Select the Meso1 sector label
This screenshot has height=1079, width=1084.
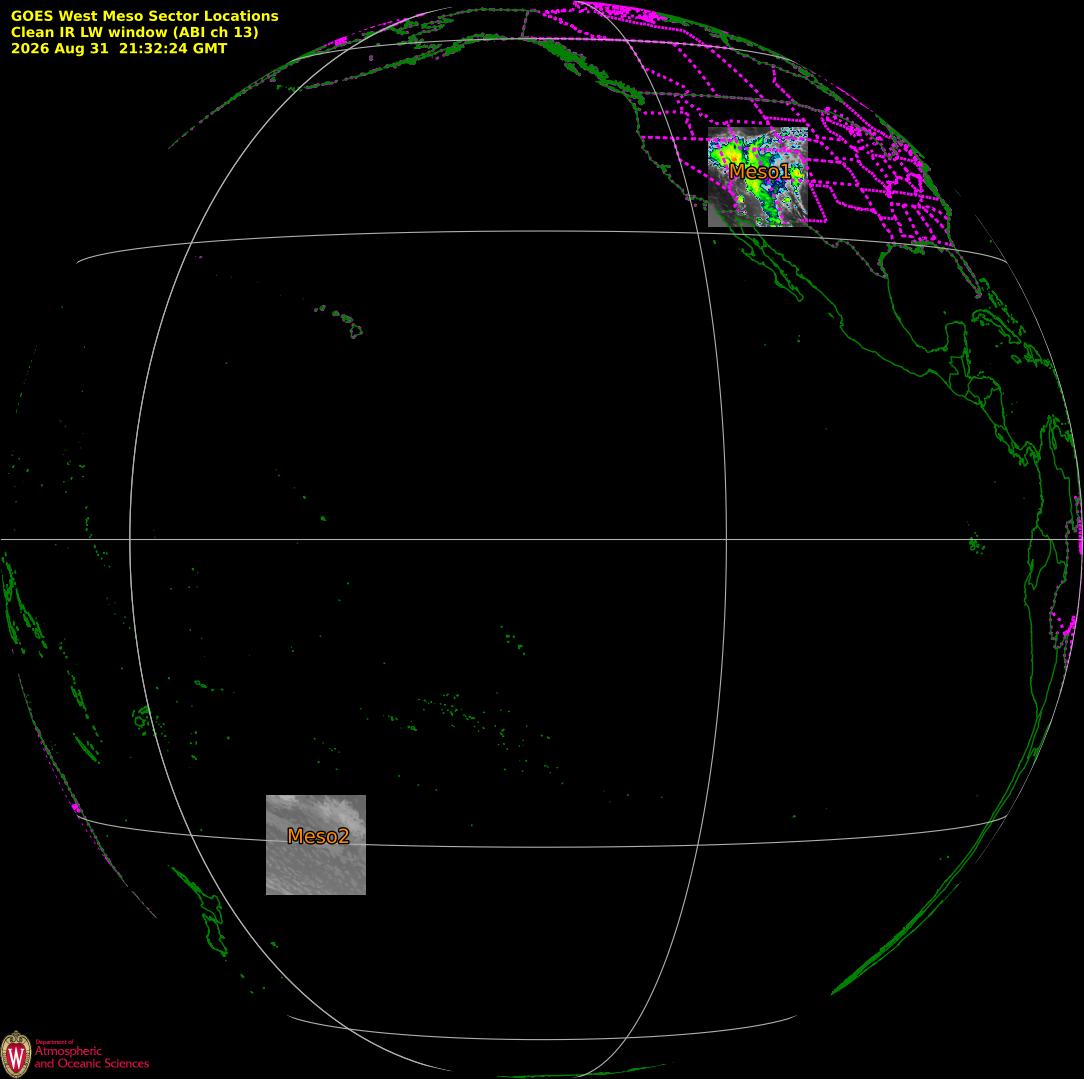click(x=759, y=171)
